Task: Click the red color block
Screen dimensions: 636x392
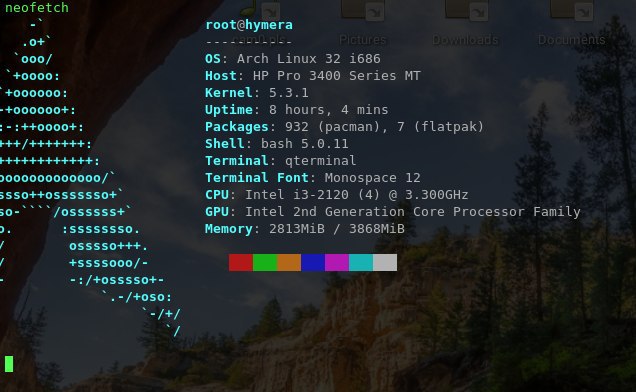Action: point(241,263)
